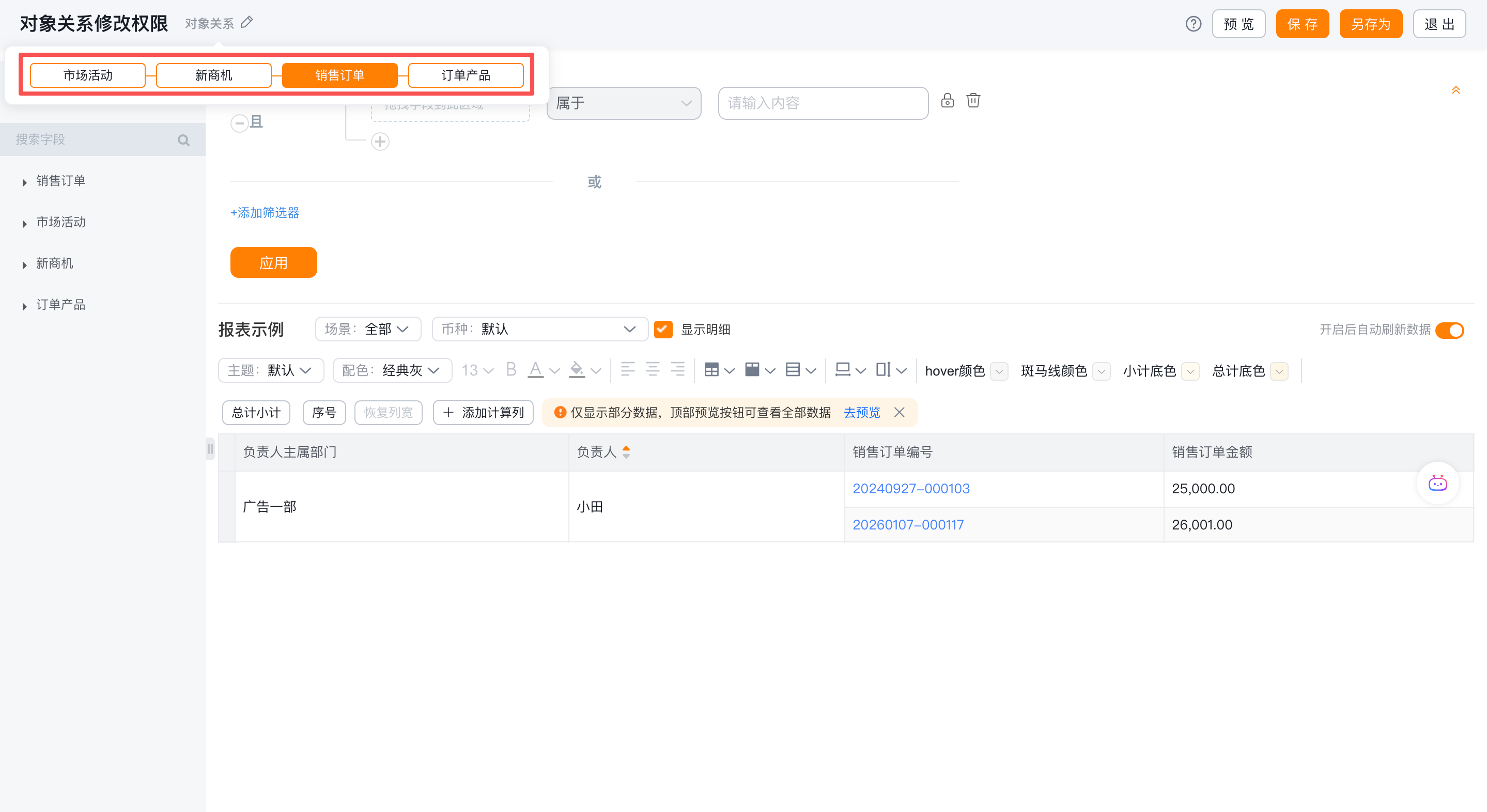Click the +添加筛选器 link
Image resolution: width=1487 pixels, height=812 pixels.
pyautogui.click(x=265, y=212)
